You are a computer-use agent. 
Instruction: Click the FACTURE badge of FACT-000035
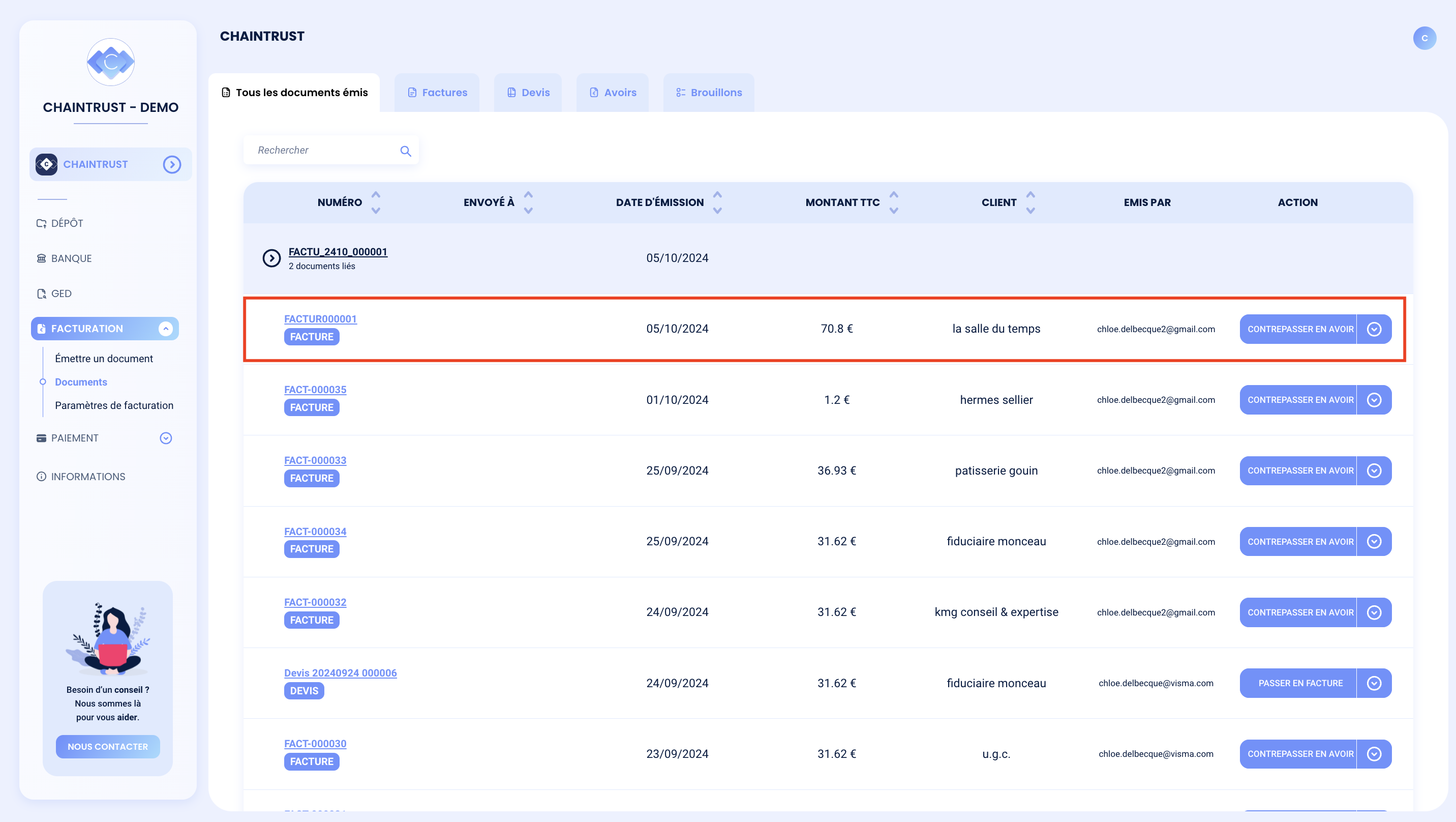coord(312,407)
